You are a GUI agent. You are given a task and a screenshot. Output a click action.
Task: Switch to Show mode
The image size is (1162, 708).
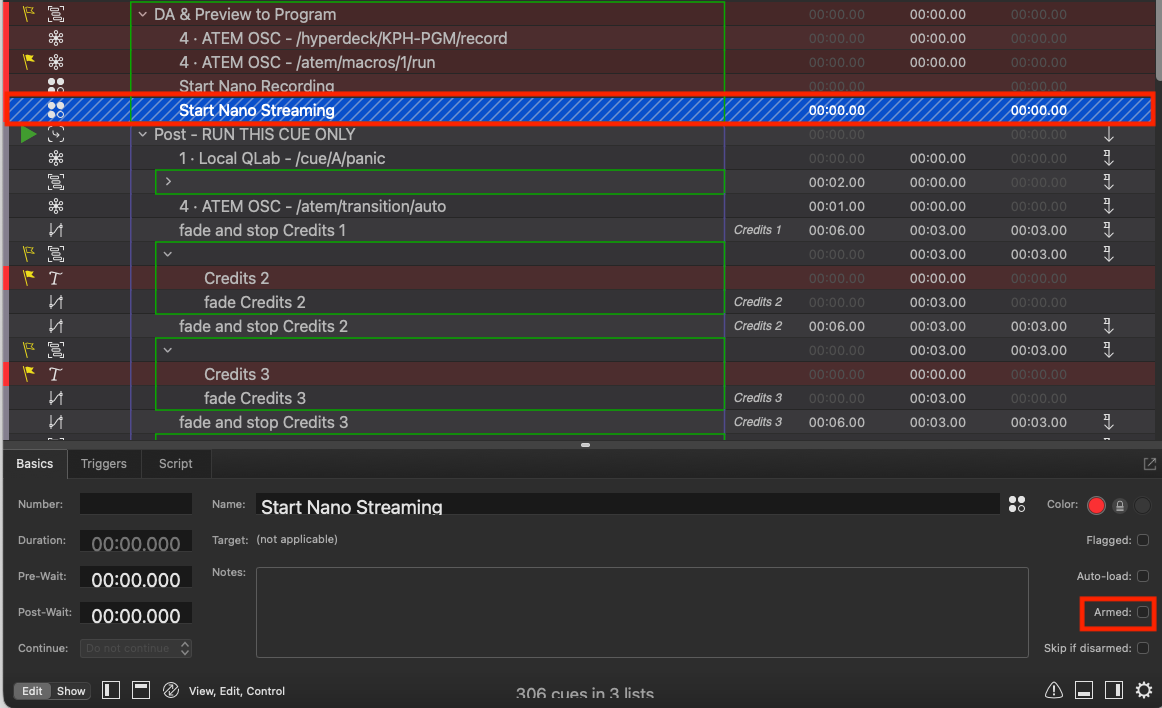(x=71, y=691)
